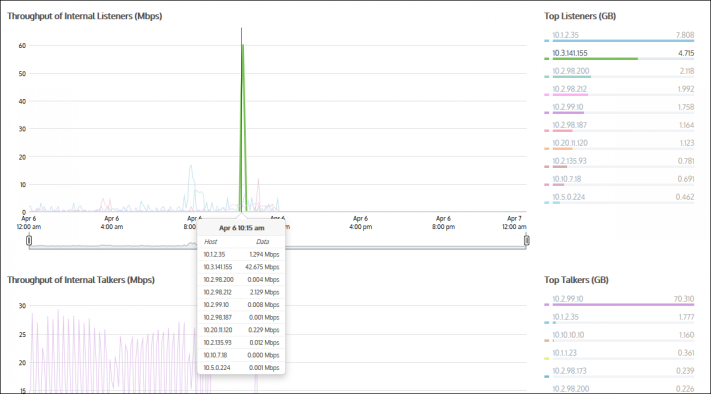Click the 10.1.1.23 top talker entry
Screen dimensions: 711x394
tap(619, 355)
